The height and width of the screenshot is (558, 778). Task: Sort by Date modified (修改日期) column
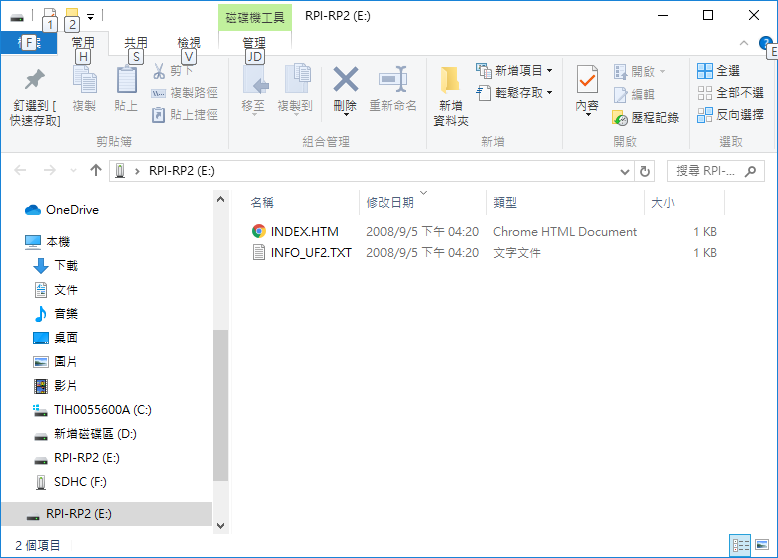pyautogui.click(x=390, y=202)
